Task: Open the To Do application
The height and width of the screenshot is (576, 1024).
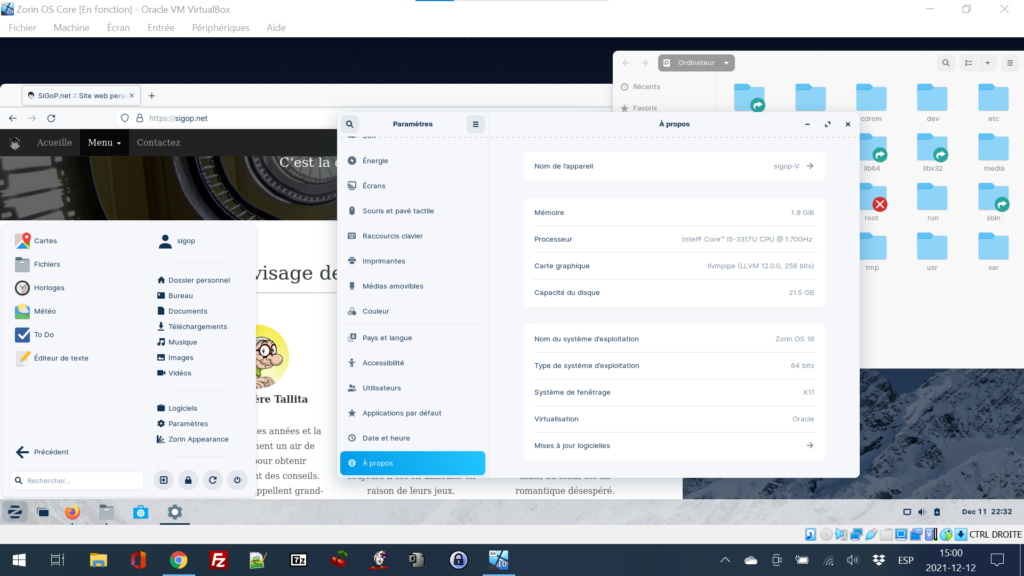Action: point(43,335)
